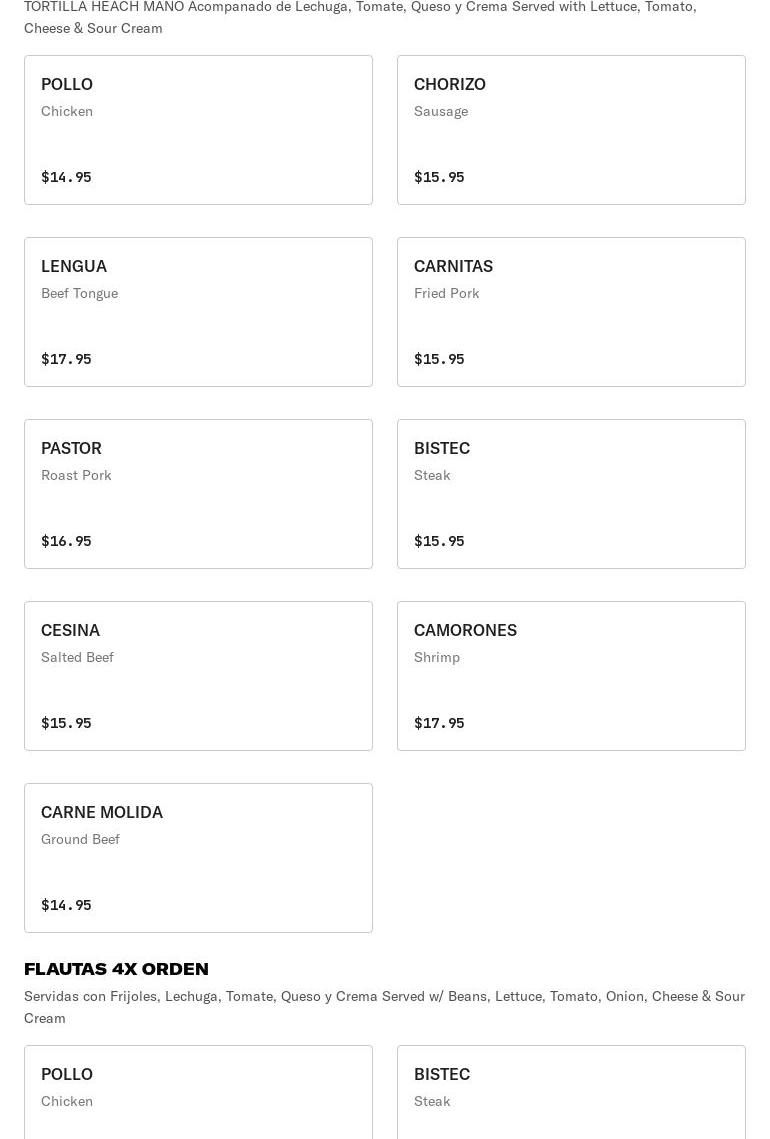The image size is (770, 1139).
Task: Click the $17.95 price on CAMORONES
Action: pyautogui.click(x=439, y=723)
